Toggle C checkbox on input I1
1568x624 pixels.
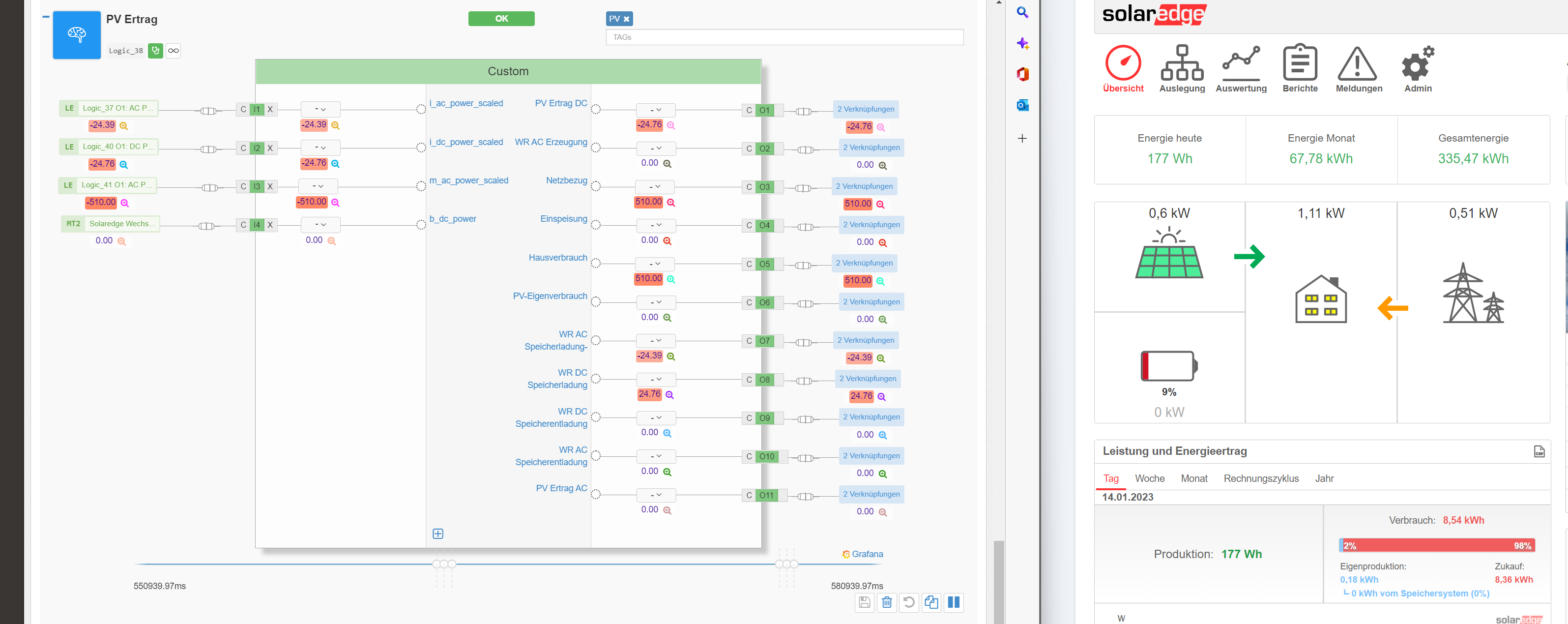(x=243, y=110)
